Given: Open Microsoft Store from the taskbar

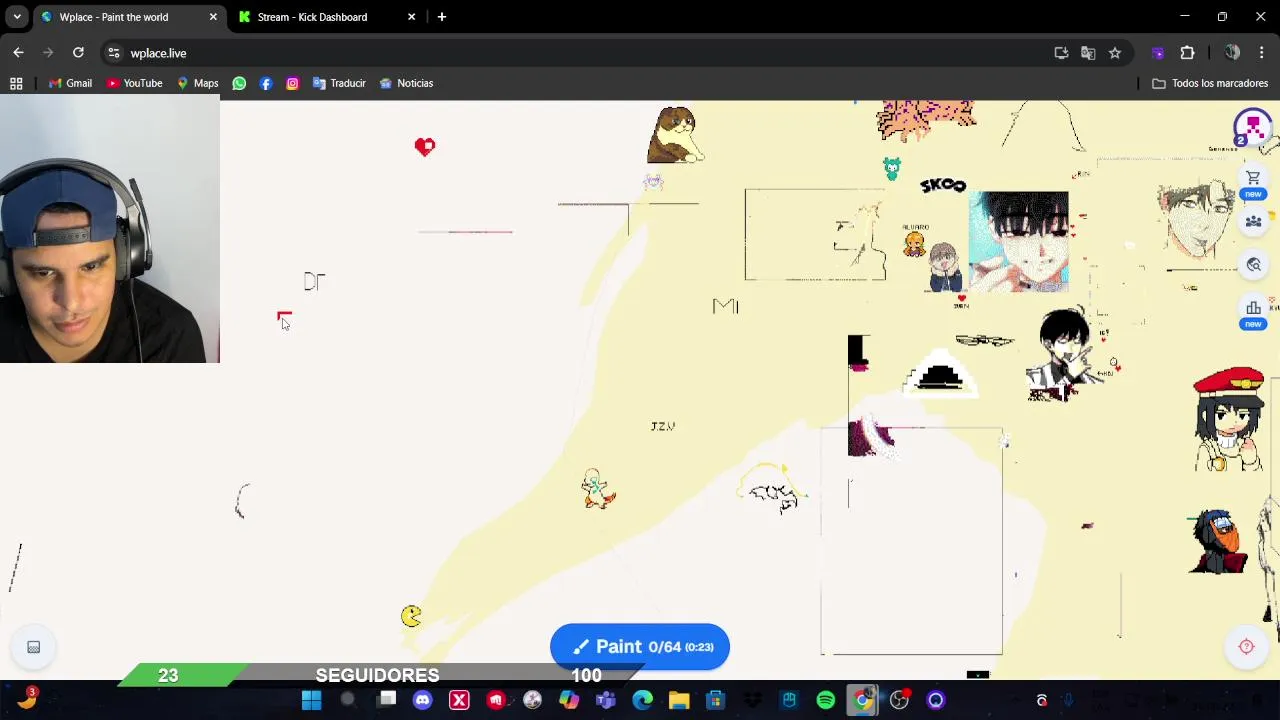Looking at the screenshot, I should tap(715, 700).
